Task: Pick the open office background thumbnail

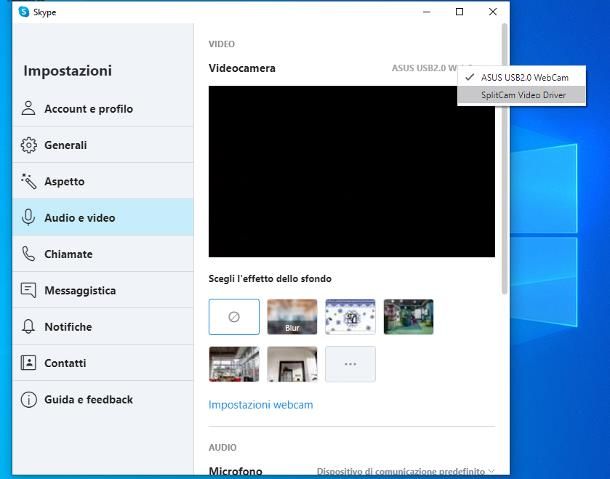Action: [234, 364]
